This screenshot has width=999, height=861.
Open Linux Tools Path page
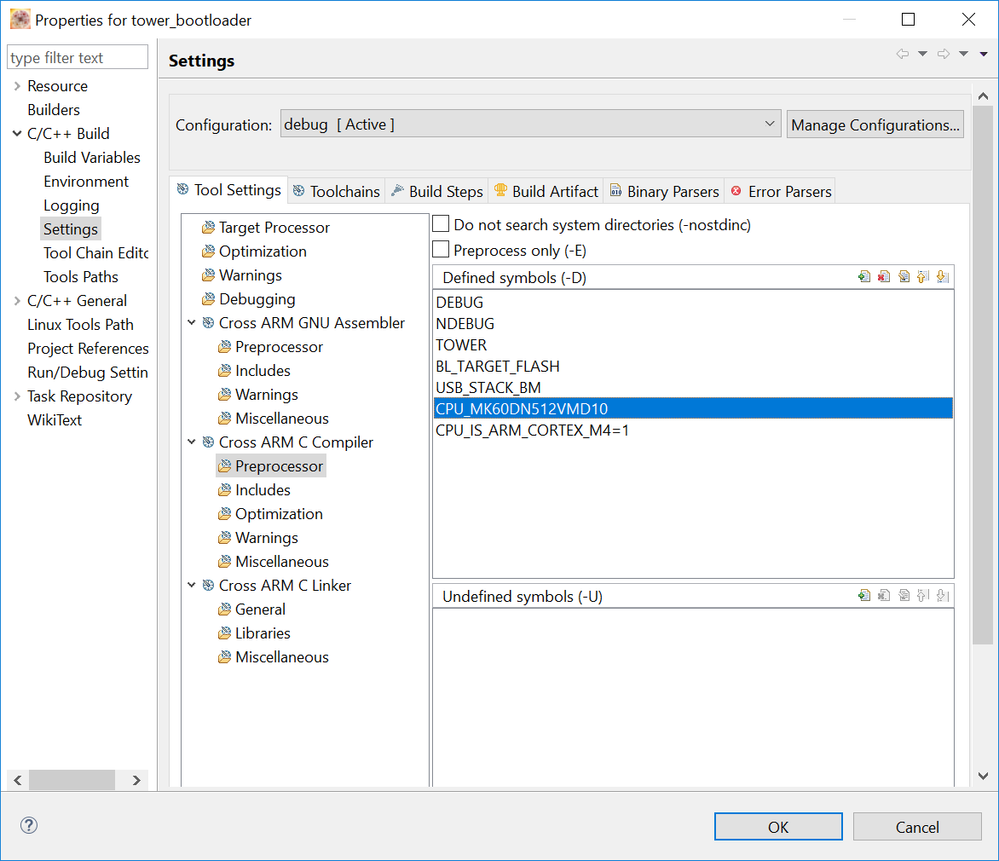coord(80,324)
